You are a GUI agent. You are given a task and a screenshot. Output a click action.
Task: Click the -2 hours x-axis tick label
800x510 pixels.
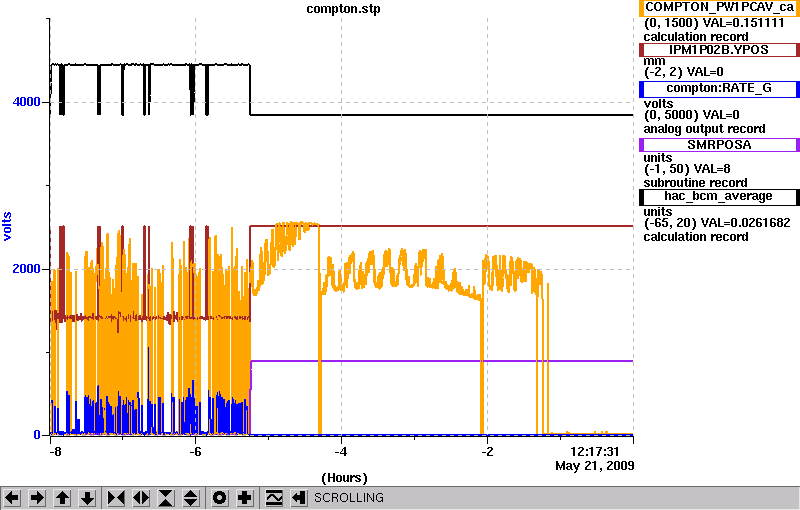[487, 452]
